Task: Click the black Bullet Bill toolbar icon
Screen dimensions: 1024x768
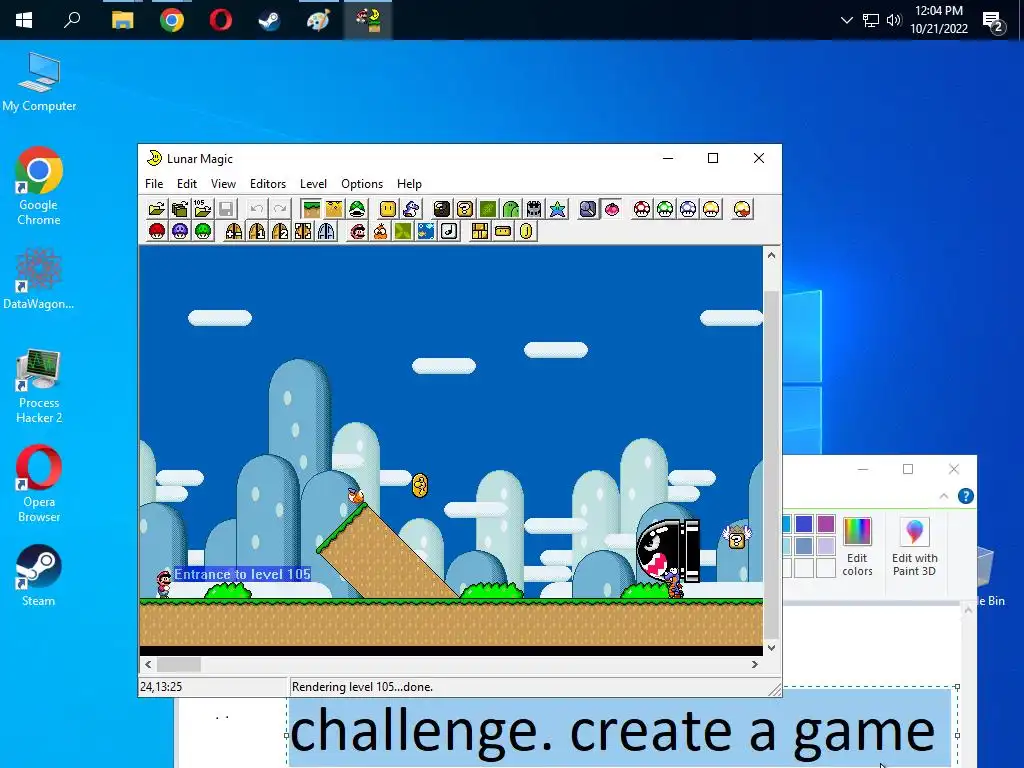Action: [x=442, y=209]
